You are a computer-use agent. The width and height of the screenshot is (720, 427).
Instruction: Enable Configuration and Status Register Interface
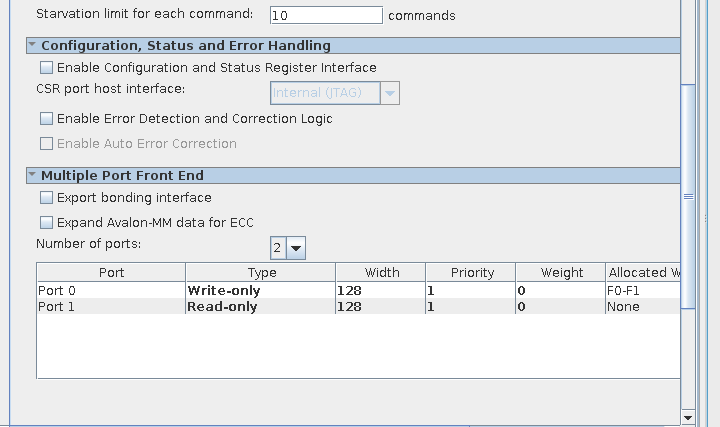point(46,68)
